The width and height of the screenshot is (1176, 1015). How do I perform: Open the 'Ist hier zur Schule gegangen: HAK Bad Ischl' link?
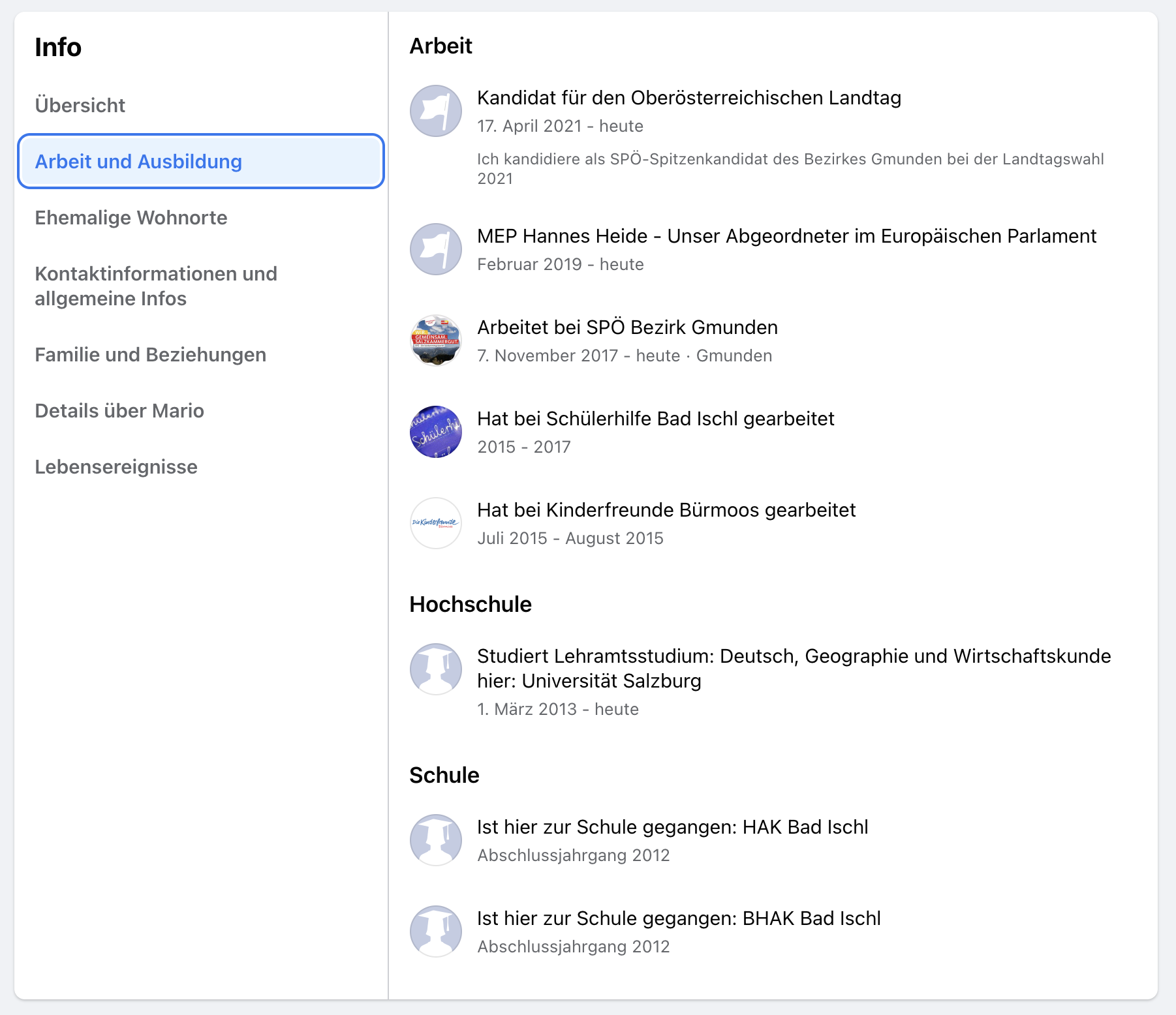pyautogui.click(x=673, y=827)
